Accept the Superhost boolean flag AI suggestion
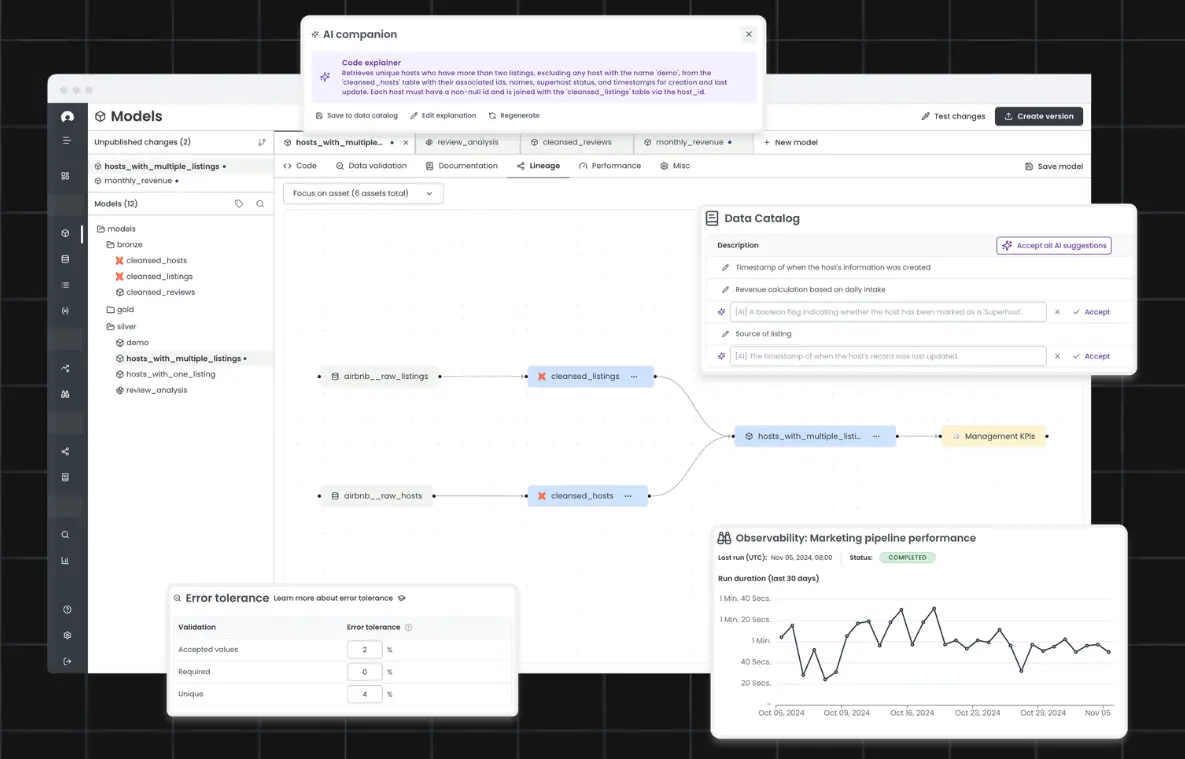1185x759 pixels. click(x=1093, y=311)
